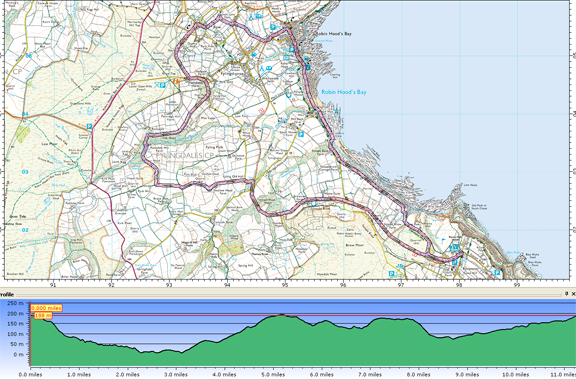Click the picnic and parking icon pair
Viewport: 576px width, 380px height.
point(160,85)
